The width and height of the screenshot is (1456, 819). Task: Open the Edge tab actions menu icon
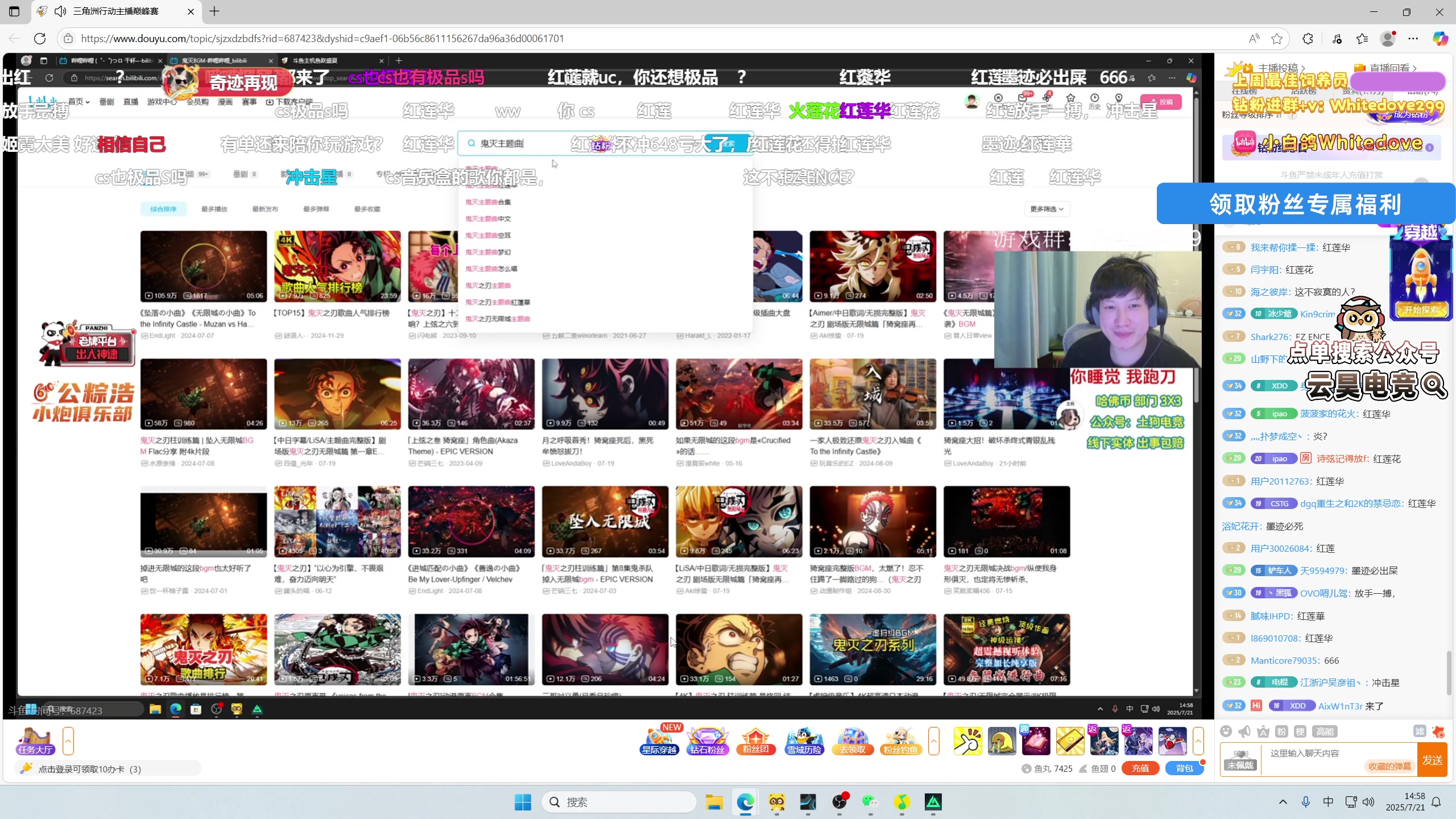(x=14, y=11)
